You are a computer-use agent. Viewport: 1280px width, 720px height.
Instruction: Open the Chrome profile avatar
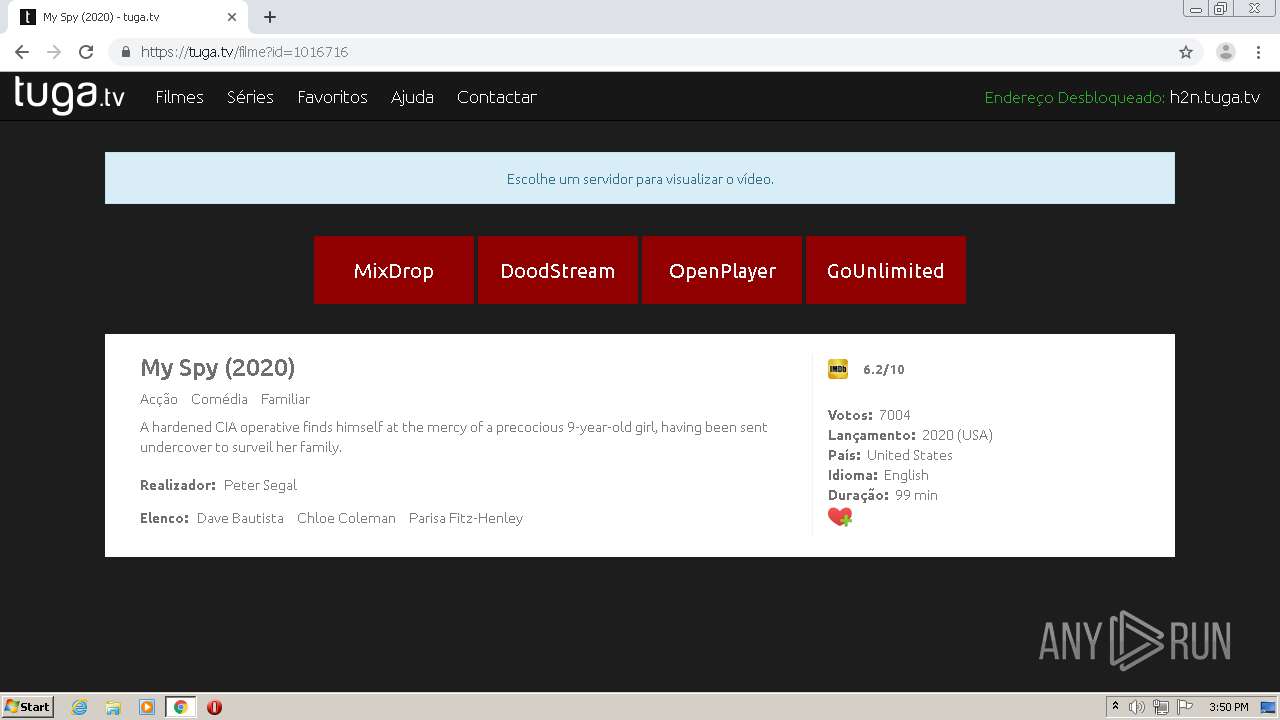(1226, 52)
